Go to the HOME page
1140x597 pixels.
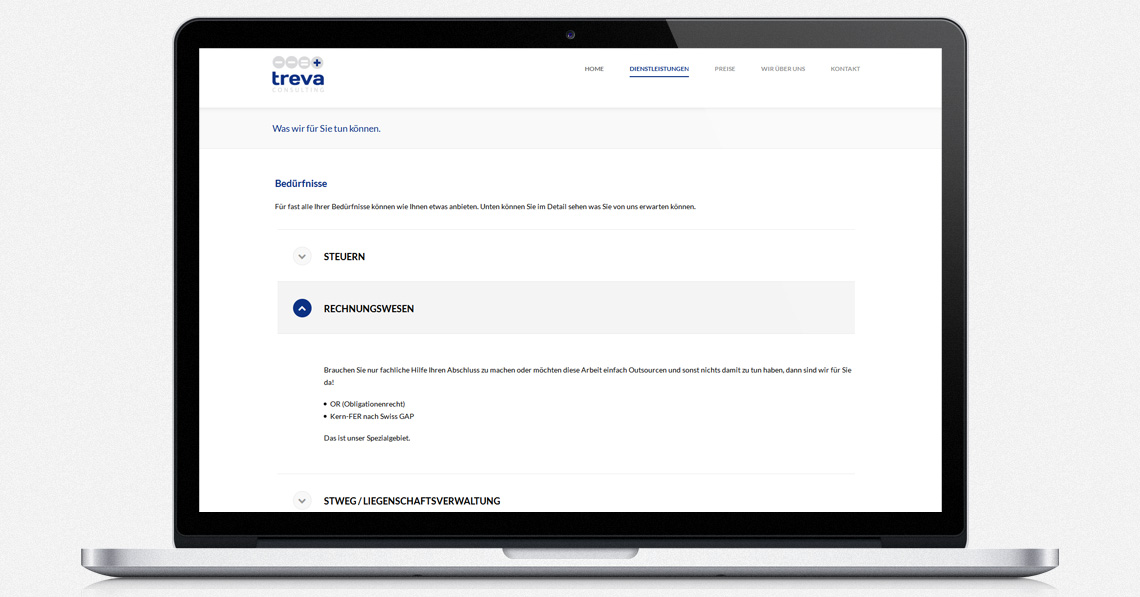(594, 69)
